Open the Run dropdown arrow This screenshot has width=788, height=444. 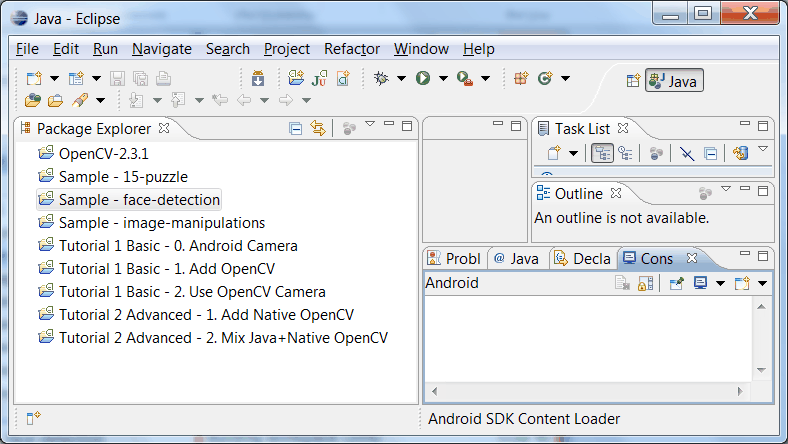(443, 78)
